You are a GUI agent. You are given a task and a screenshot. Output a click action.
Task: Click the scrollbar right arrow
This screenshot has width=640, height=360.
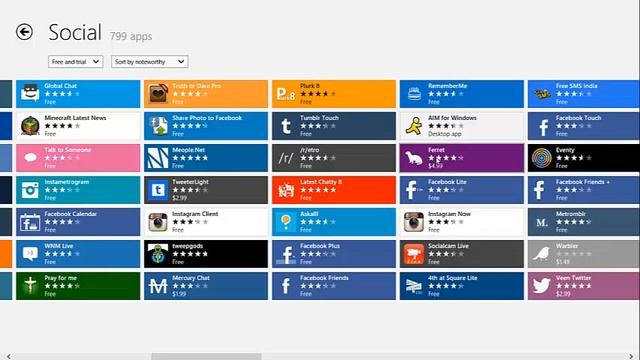(631, 357)
